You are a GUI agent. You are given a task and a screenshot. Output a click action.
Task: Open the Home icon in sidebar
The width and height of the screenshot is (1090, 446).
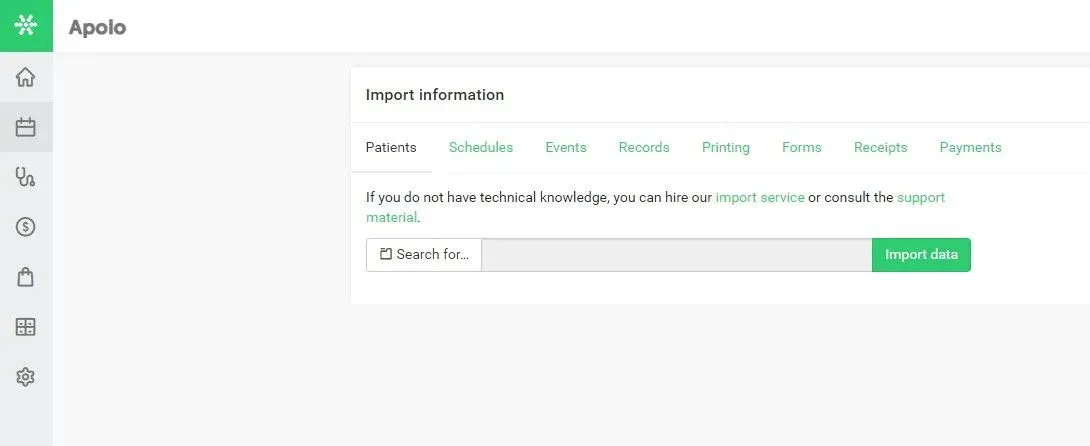pyautogui.click(x=26, y=77)
